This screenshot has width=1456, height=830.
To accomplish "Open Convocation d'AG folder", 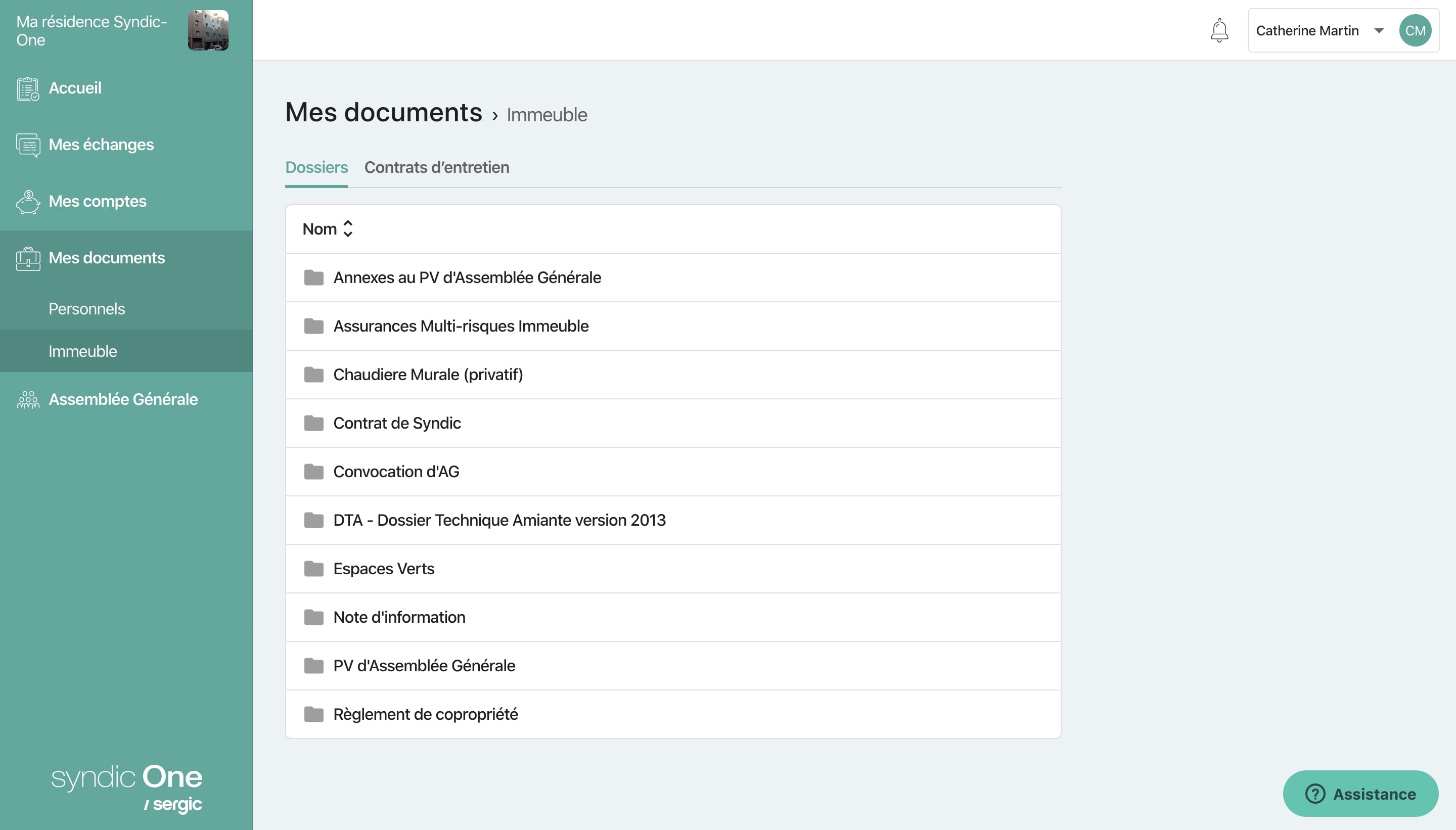I will point(673,472).
